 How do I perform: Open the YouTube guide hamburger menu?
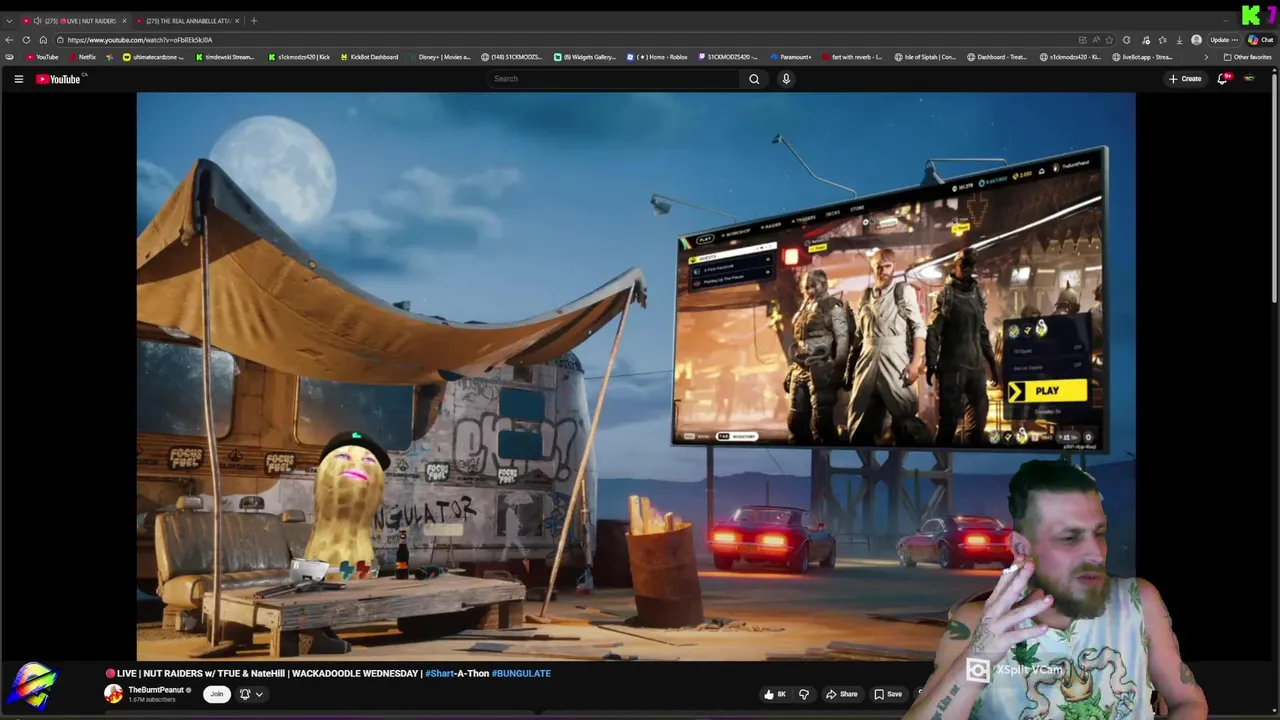[x=18, y=79]
